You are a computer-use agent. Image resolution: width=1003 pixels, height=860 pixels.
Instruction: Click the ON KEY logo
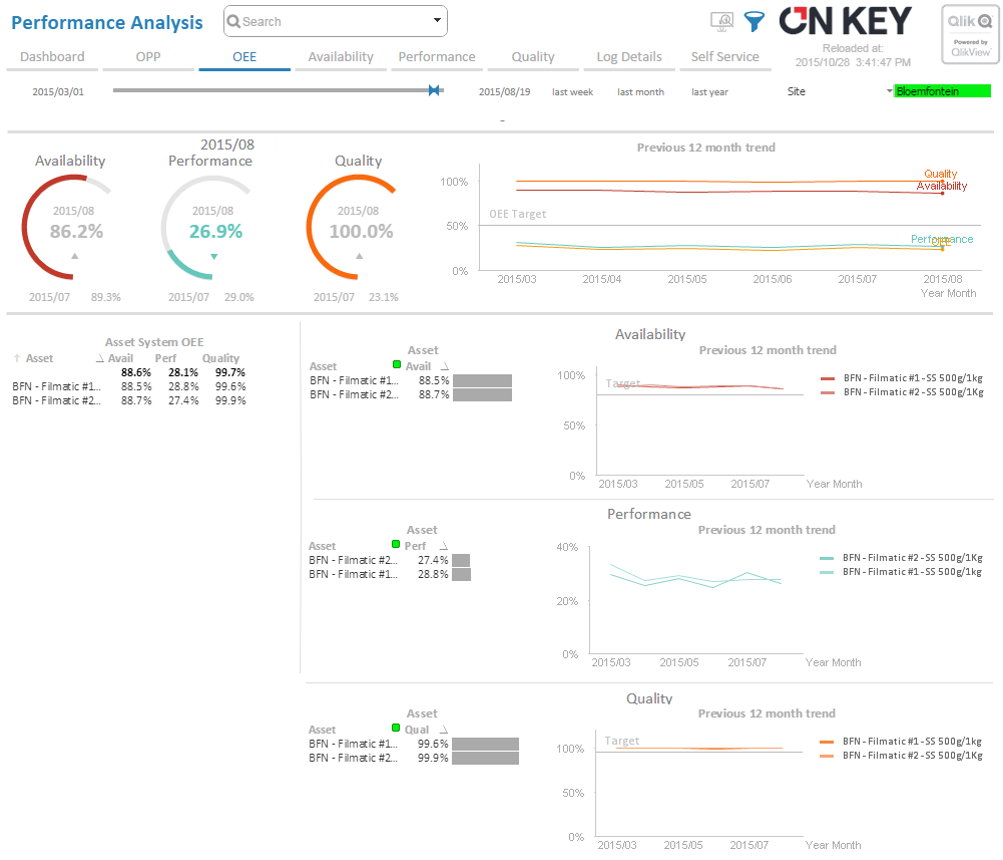pyautogui.click(x=844, y=21)
